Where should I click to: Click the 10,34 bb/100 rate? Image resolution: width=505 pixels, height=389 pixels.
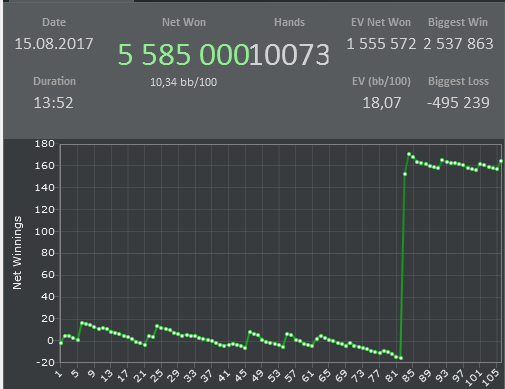tap(183, 82)
